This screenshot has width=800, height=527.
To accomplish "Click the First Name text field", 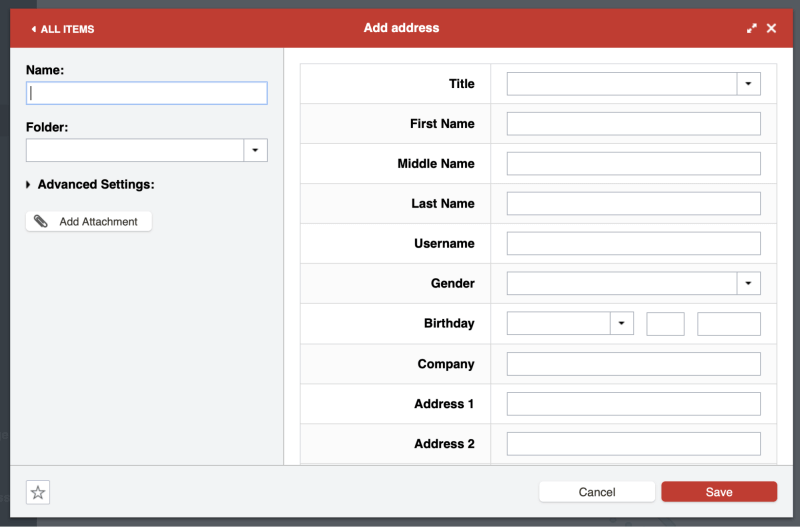I will [x=633, y=124].
